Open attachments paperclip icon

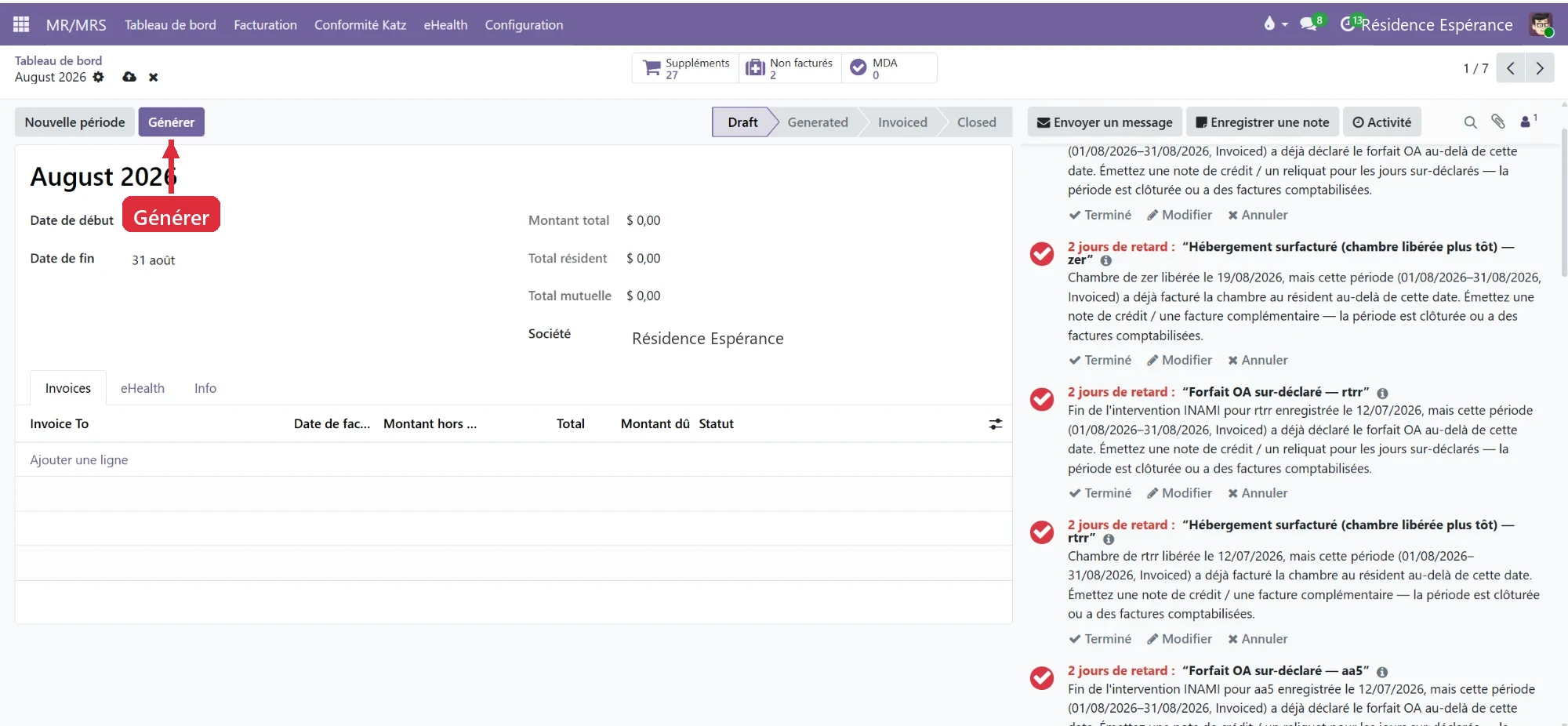tap(1498, 122)
